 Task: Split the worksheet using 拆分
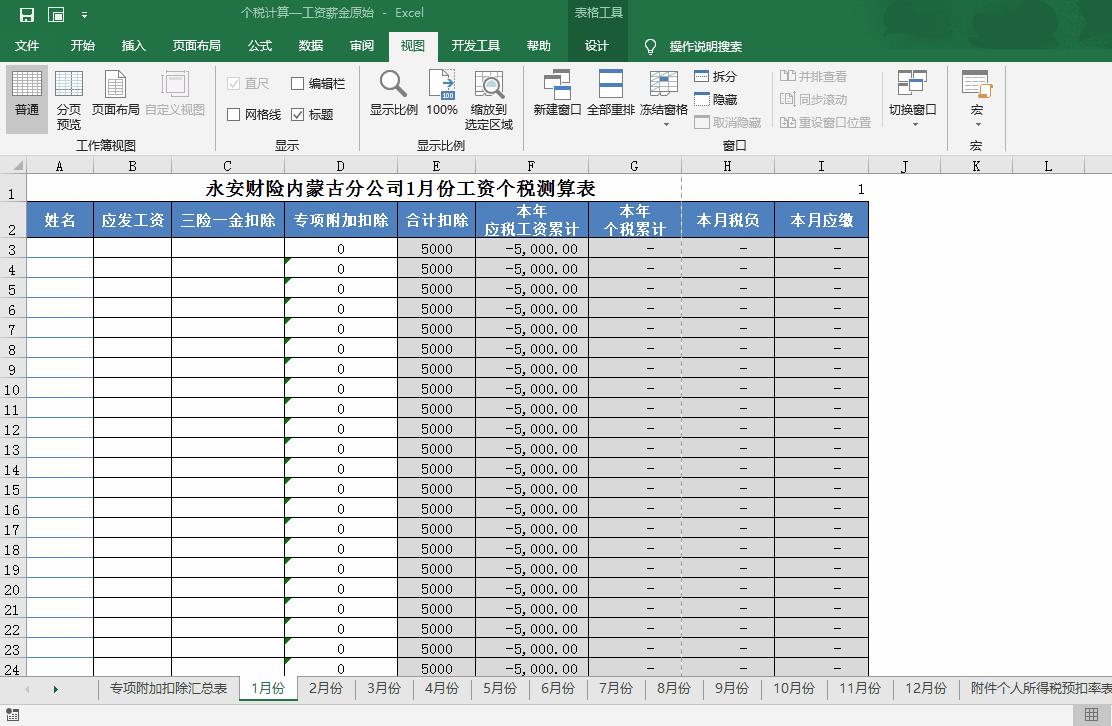point(718,75)
